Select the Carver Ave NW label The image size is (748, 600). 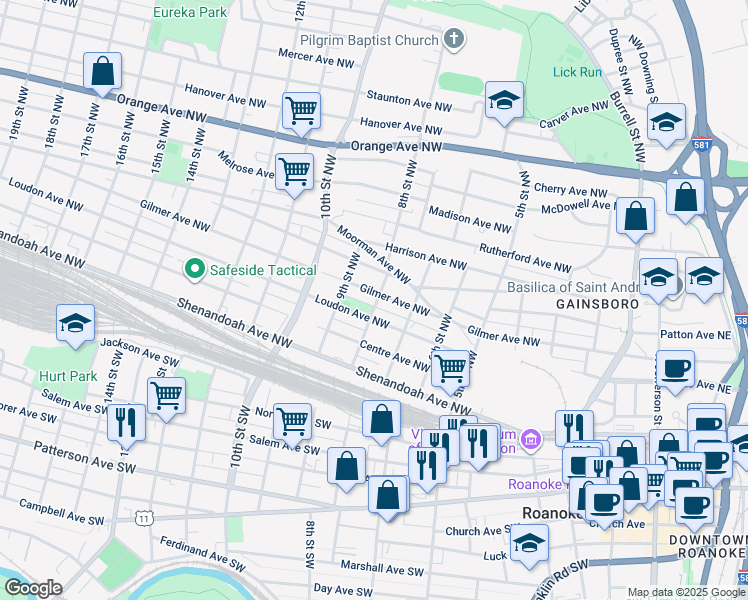[x=574, y=114]
